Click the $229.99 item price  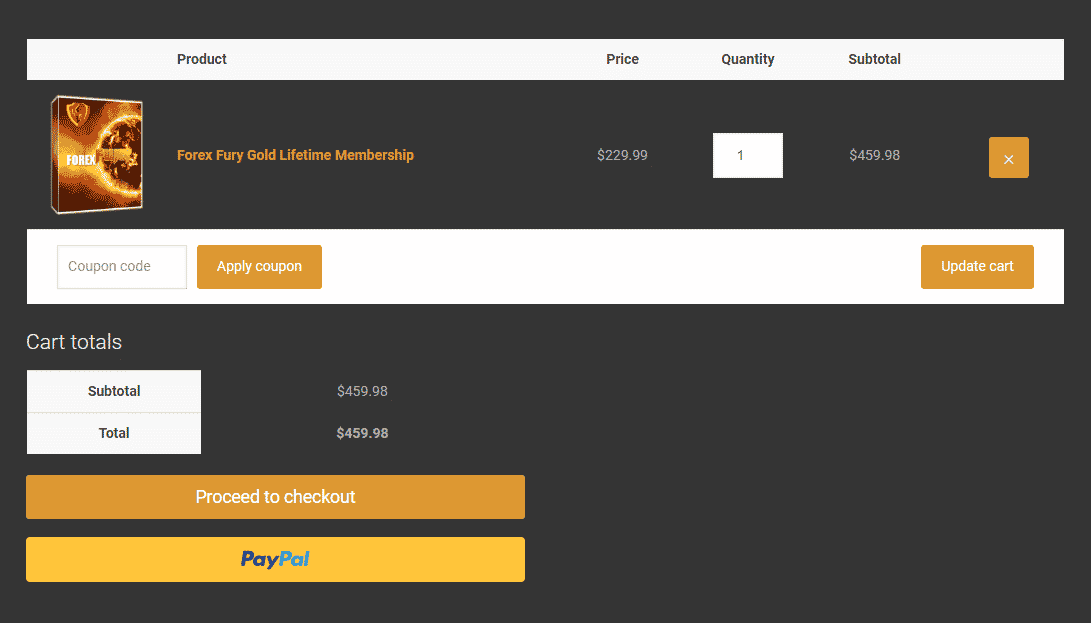(x=622, y=155)
